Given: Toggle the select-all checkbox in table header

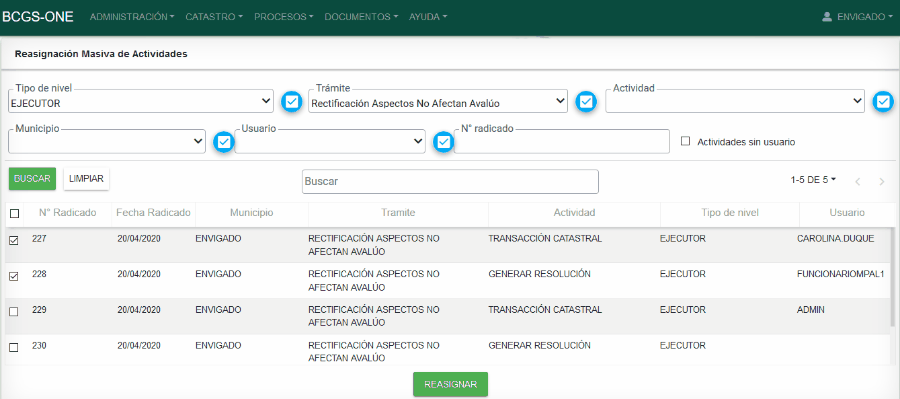Looking at the screenshot, I should pos(14,214).
